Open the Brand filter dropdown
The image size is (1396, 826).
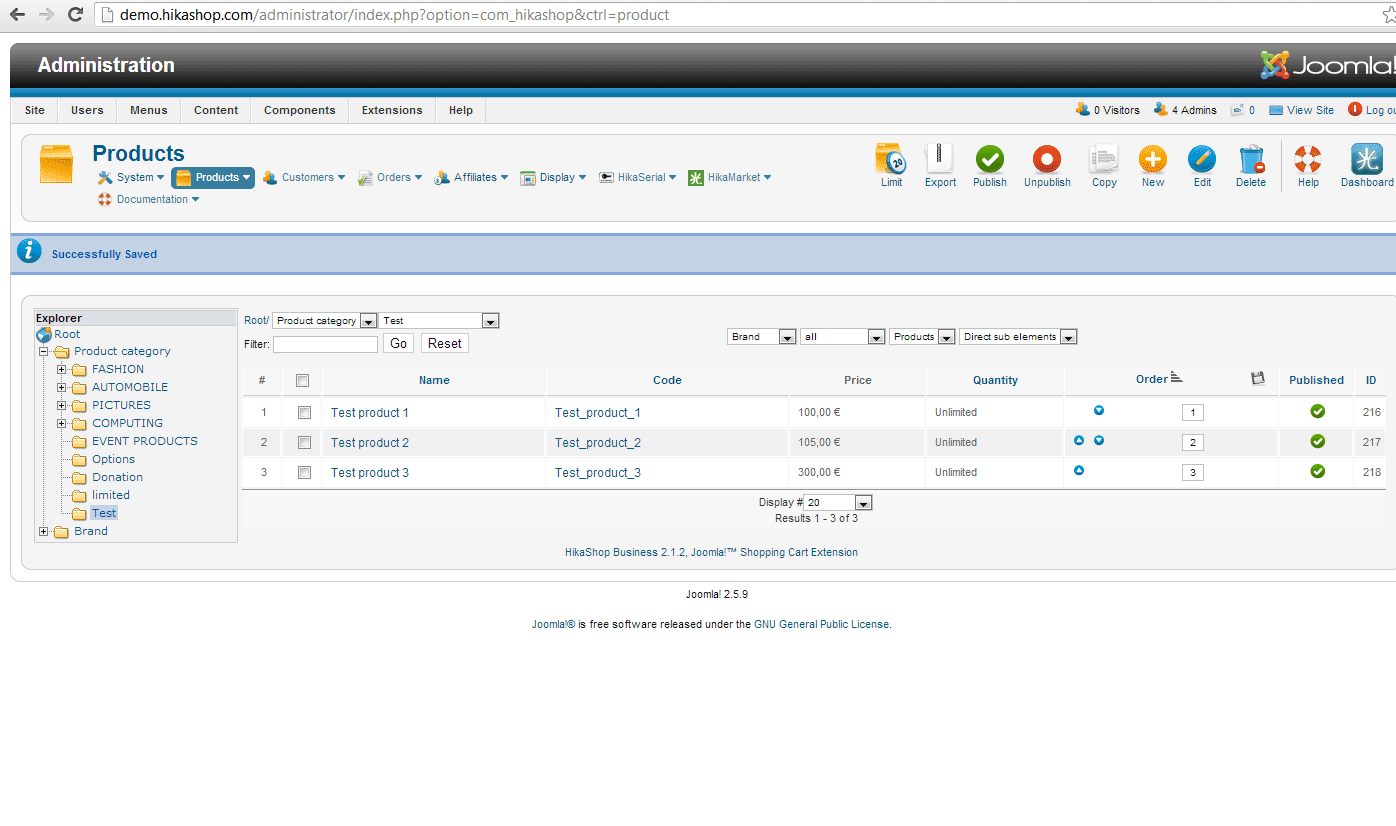pyautogui.click(x=762, y=337)
